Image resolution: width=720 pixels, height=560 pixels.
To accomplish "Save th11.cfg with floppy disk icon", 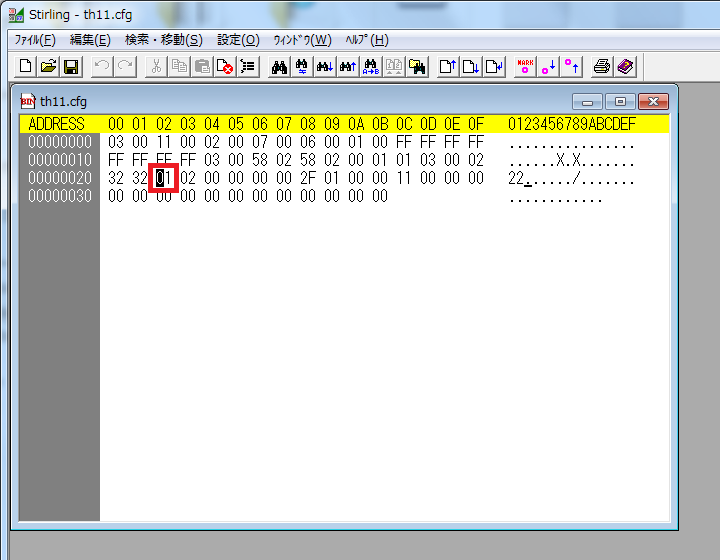I will [x=71, y=67].
